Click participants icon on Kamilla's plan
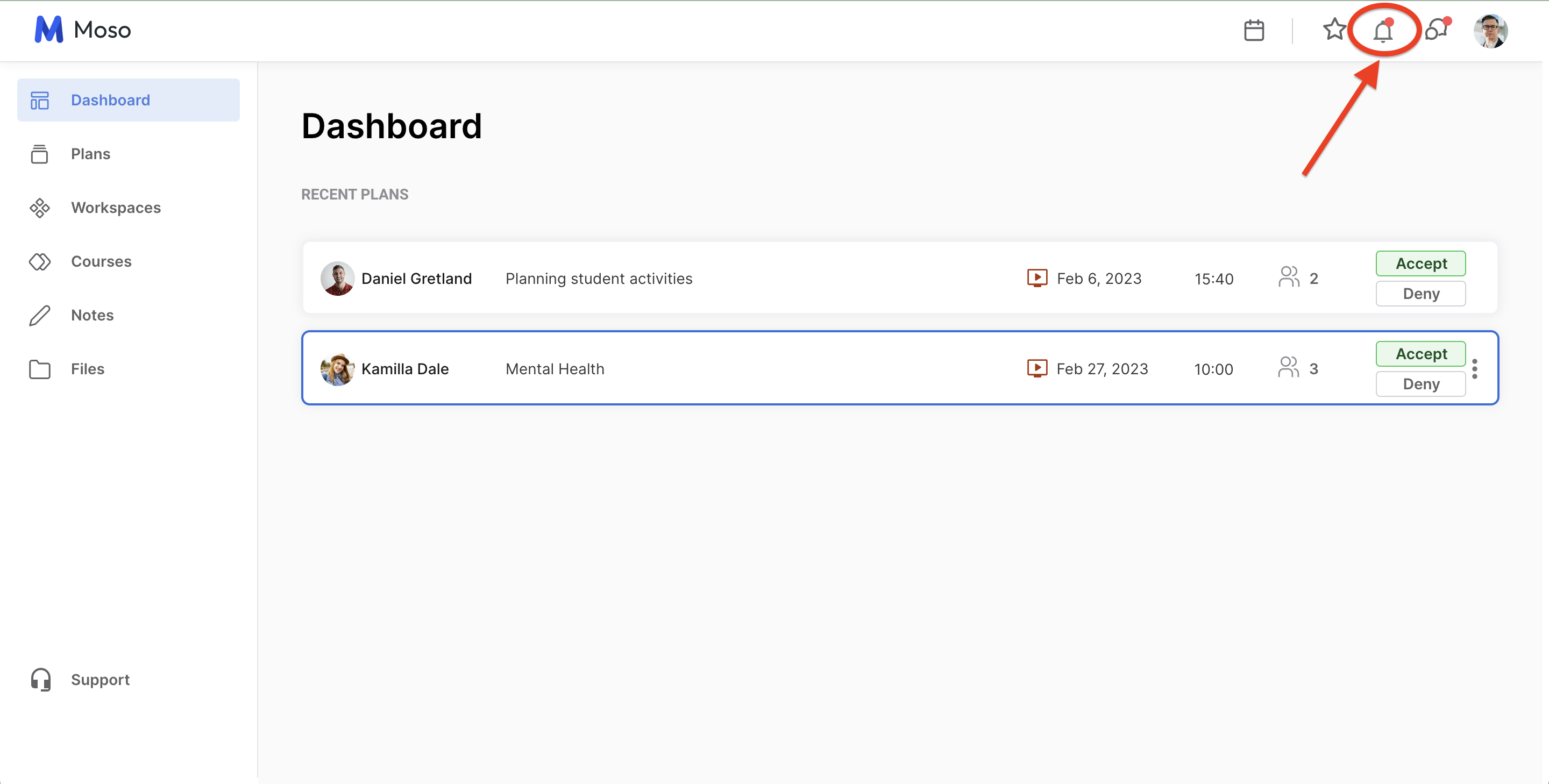This screenshot has height=784, width=1549. 1288,368
